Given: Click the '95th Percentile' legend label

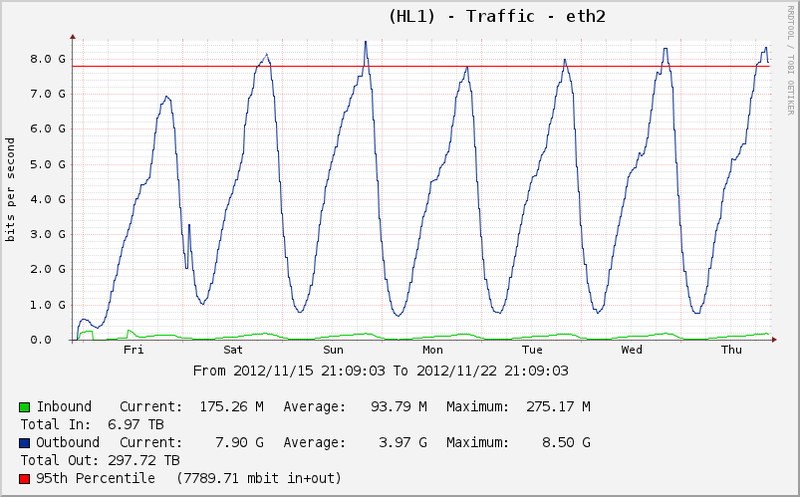Looking at the screenshot, I should tap(95, 479).
